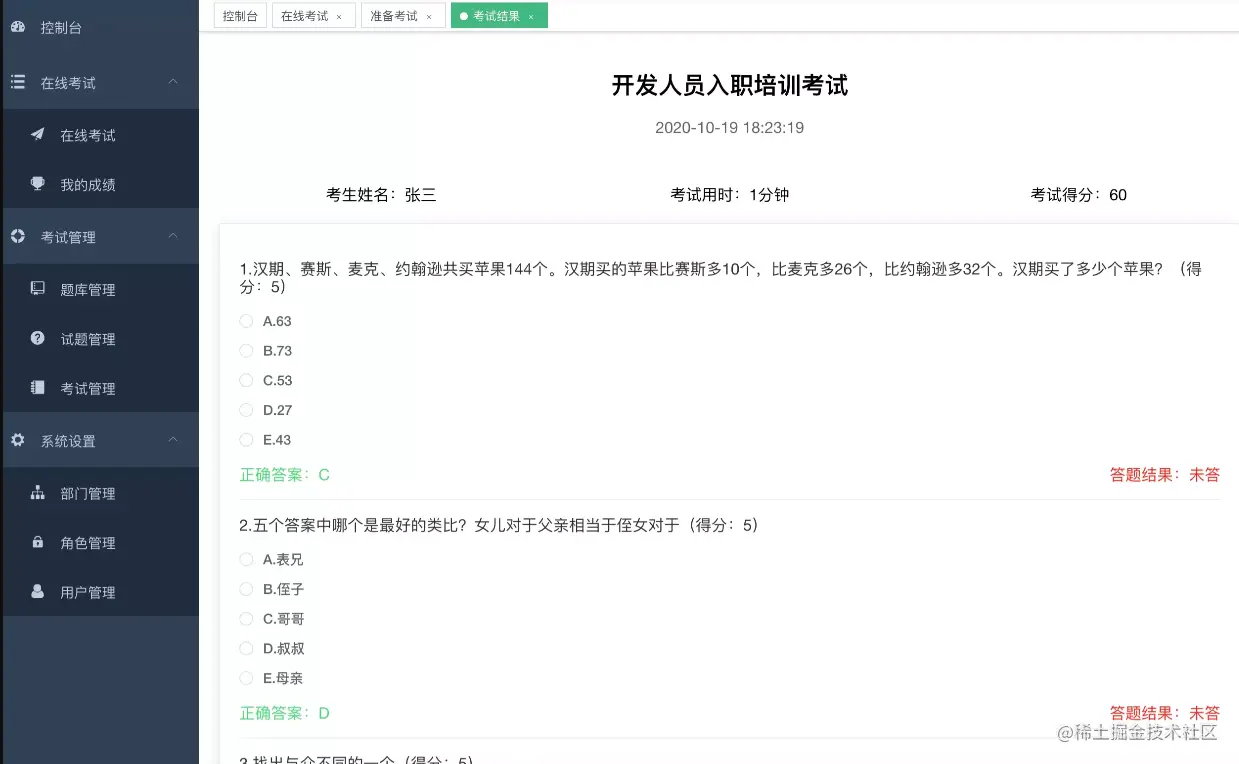Collapse the 在线考试 sidebar group arrow
The width and height of the screenshot is (1239, 764).
(x=173, y=82)
